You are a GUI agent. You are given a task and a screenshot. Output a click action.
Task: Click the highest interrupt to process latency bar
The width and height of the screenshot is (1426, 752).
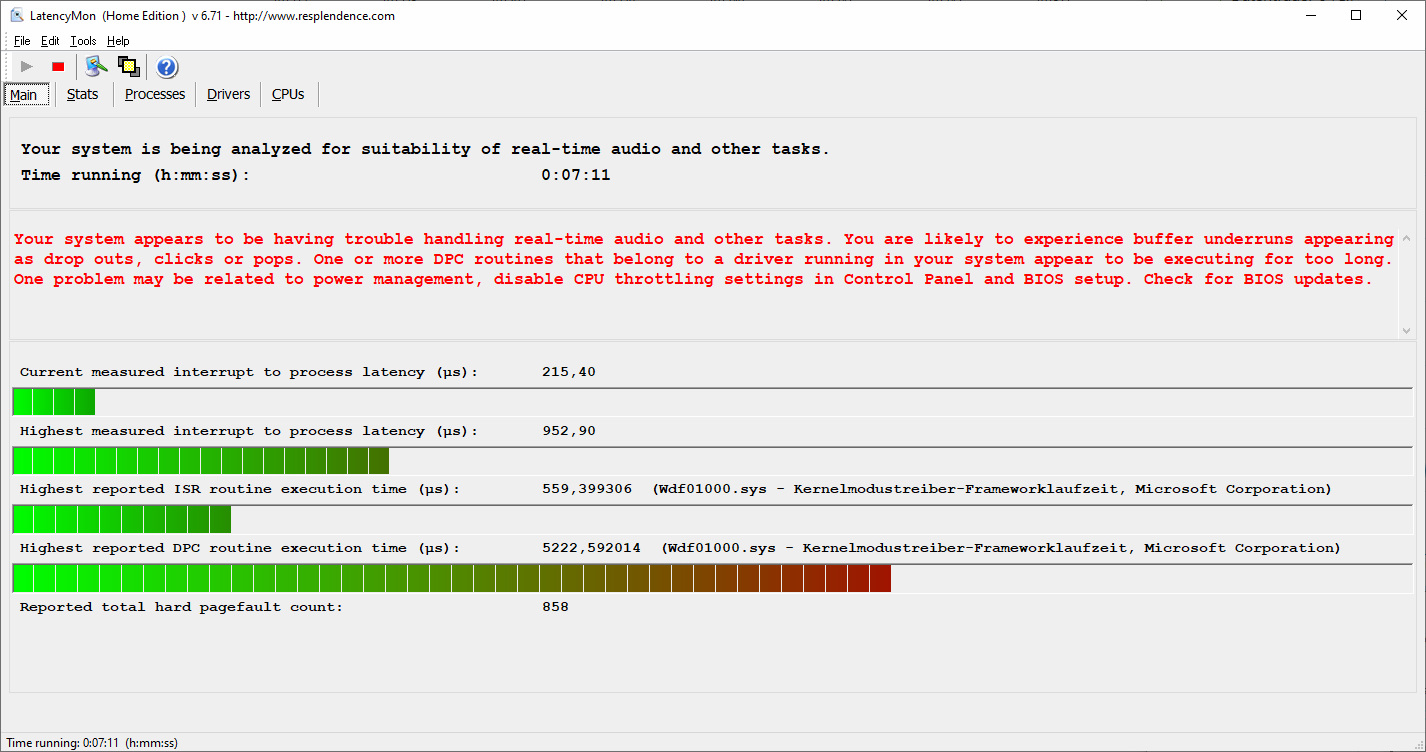[x=712, y=461]
